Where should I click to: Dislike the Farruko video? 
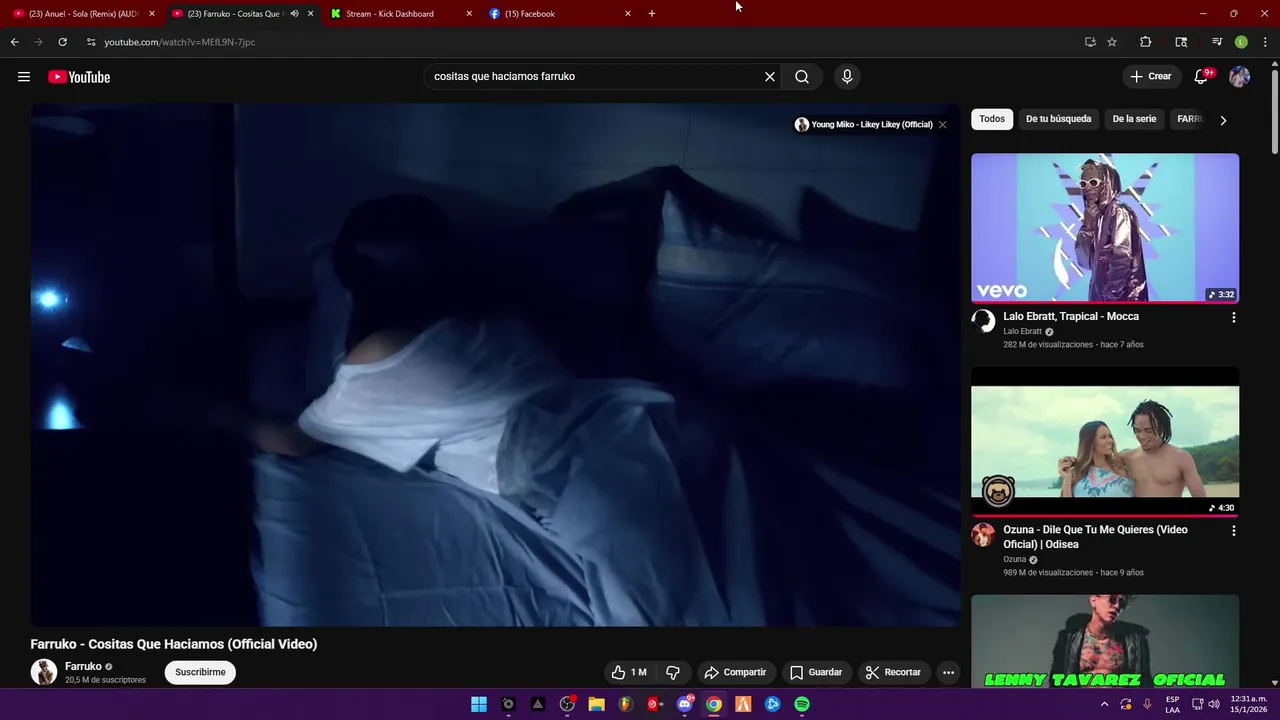point(673,672)
